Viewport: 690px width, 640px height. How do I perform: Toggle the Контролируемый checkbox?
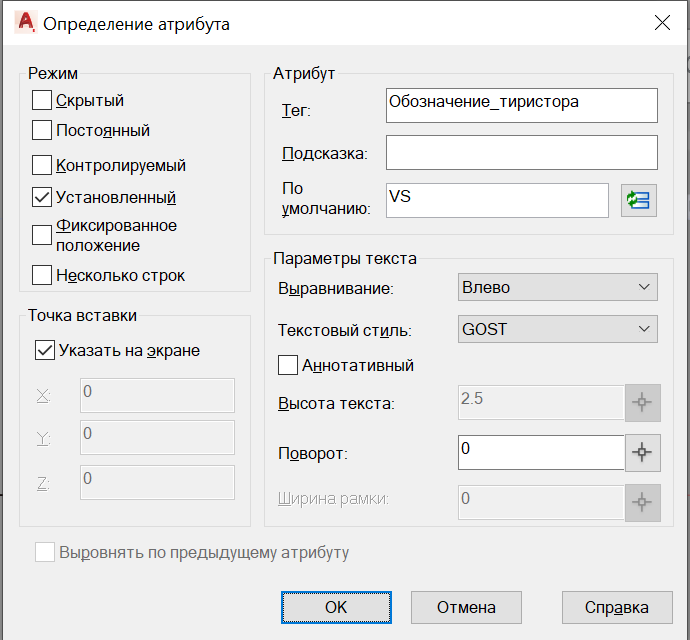click(x=42, y=165)
